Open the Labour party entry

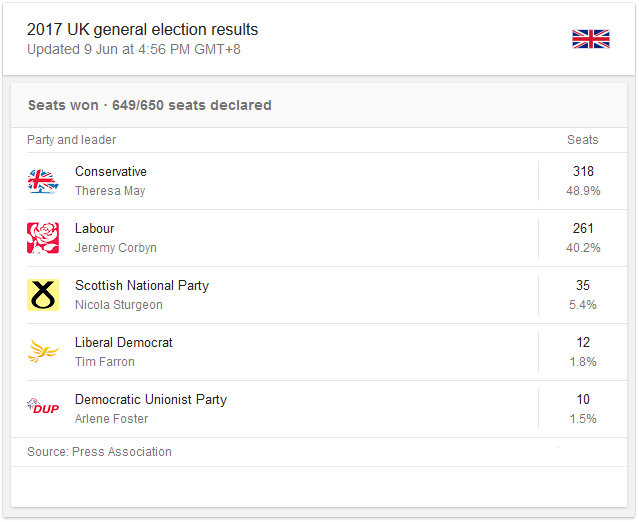click(x=95, y=229)
